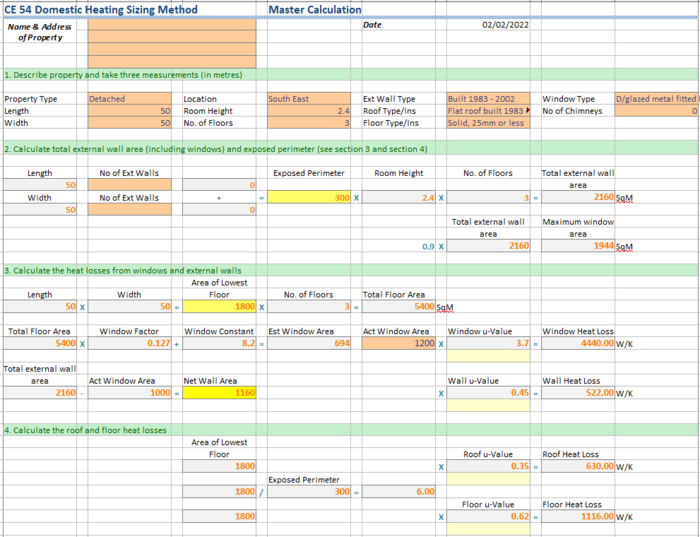Select the Room Height cell showing 2.4 in section 1
700x537 pixels.
[x=309, y=111]
